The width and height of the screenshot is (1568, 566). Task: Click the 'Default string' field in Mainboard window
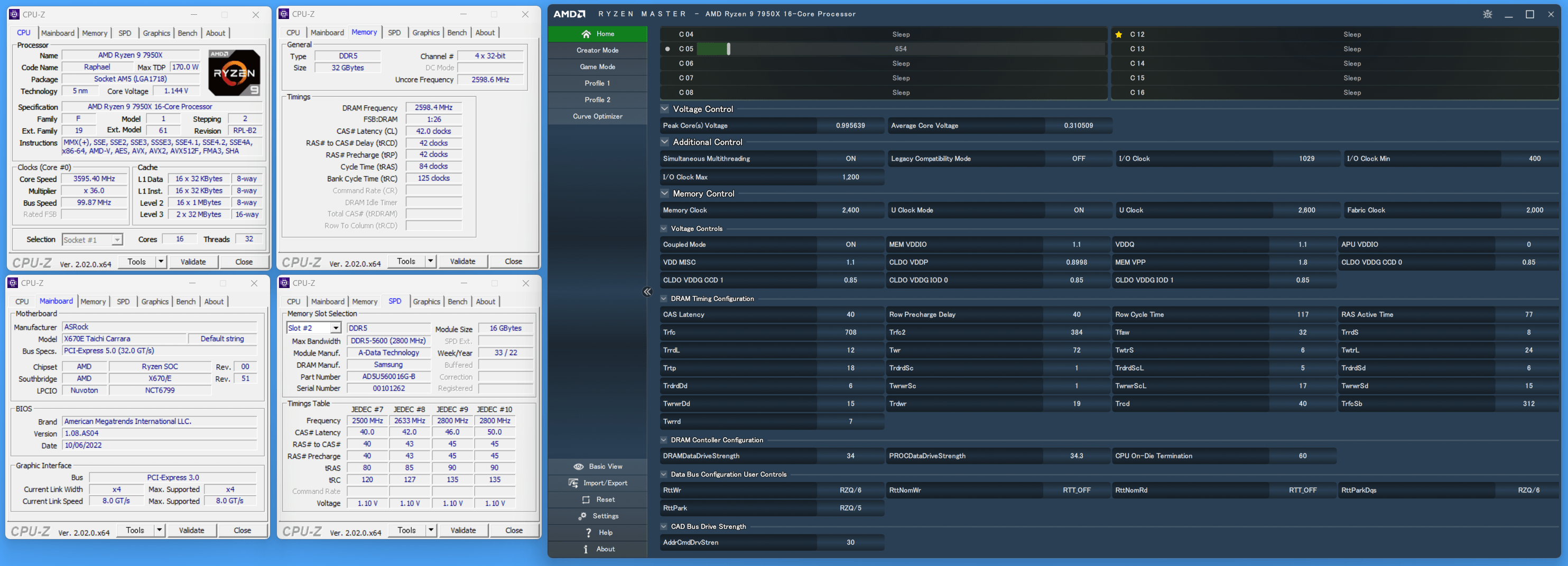[222, 339]
